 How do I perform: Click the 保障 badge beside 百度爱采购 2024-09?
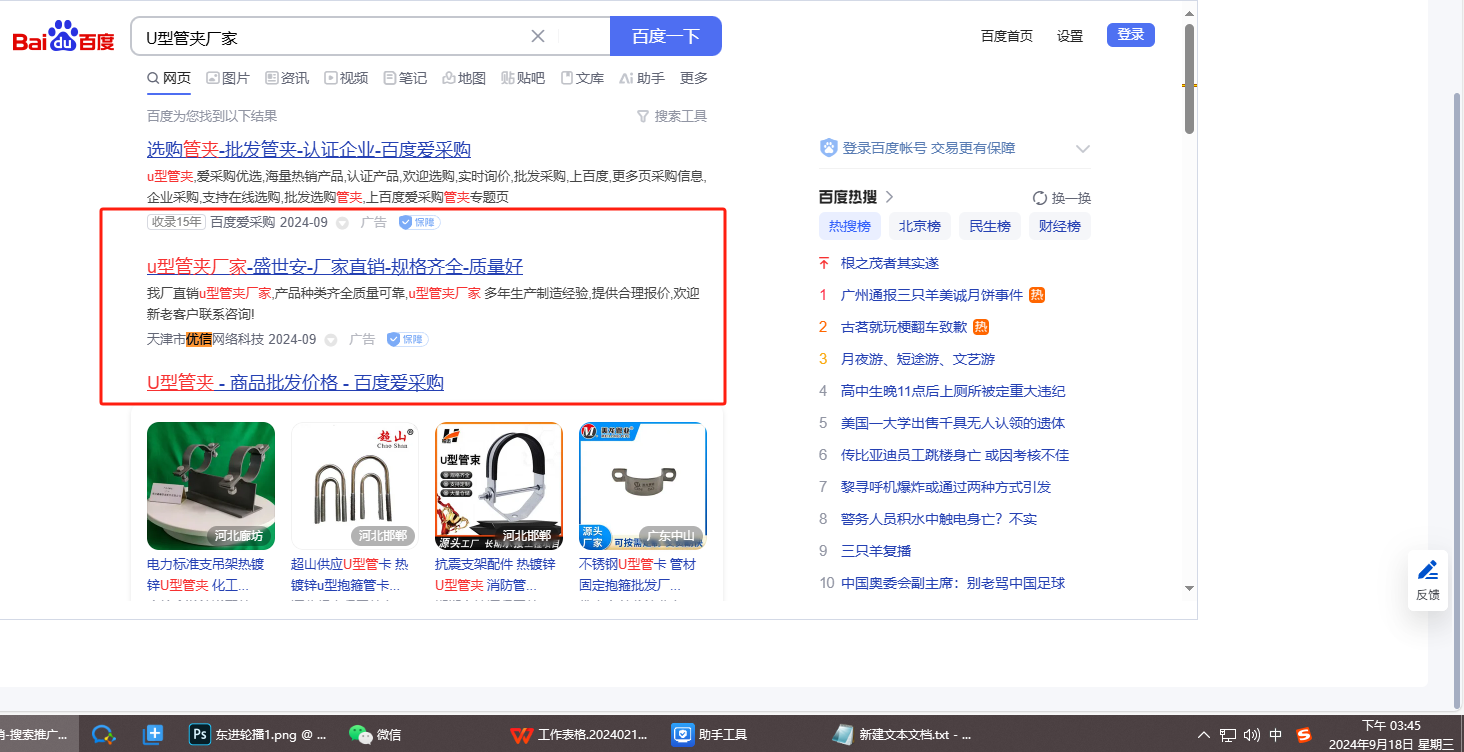click(x=420, y=222)
